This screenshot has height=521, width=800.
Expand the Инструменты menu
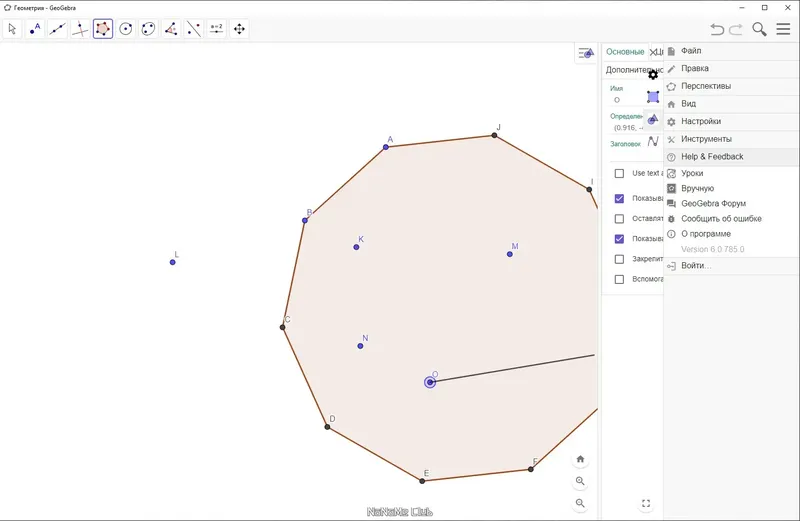coord(732,139)
